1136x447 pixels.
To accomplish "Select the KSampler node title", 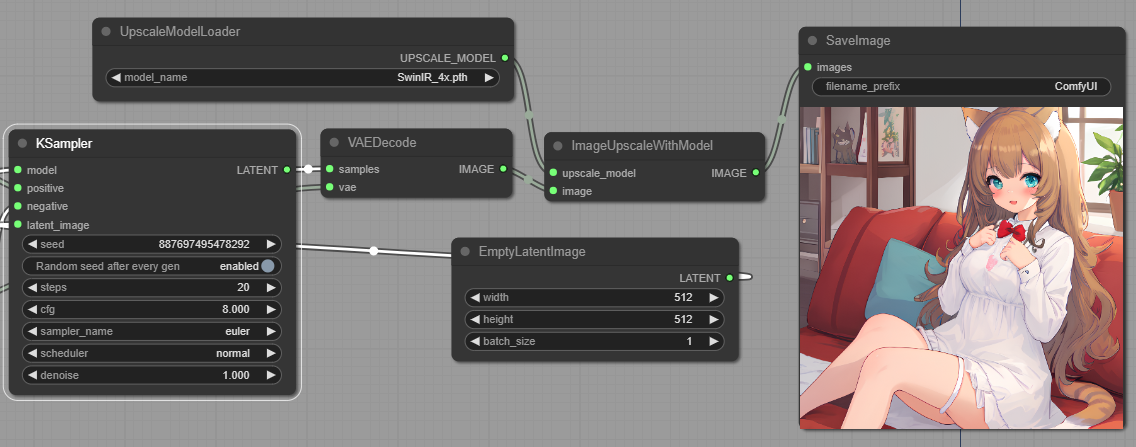I will 64,144.
